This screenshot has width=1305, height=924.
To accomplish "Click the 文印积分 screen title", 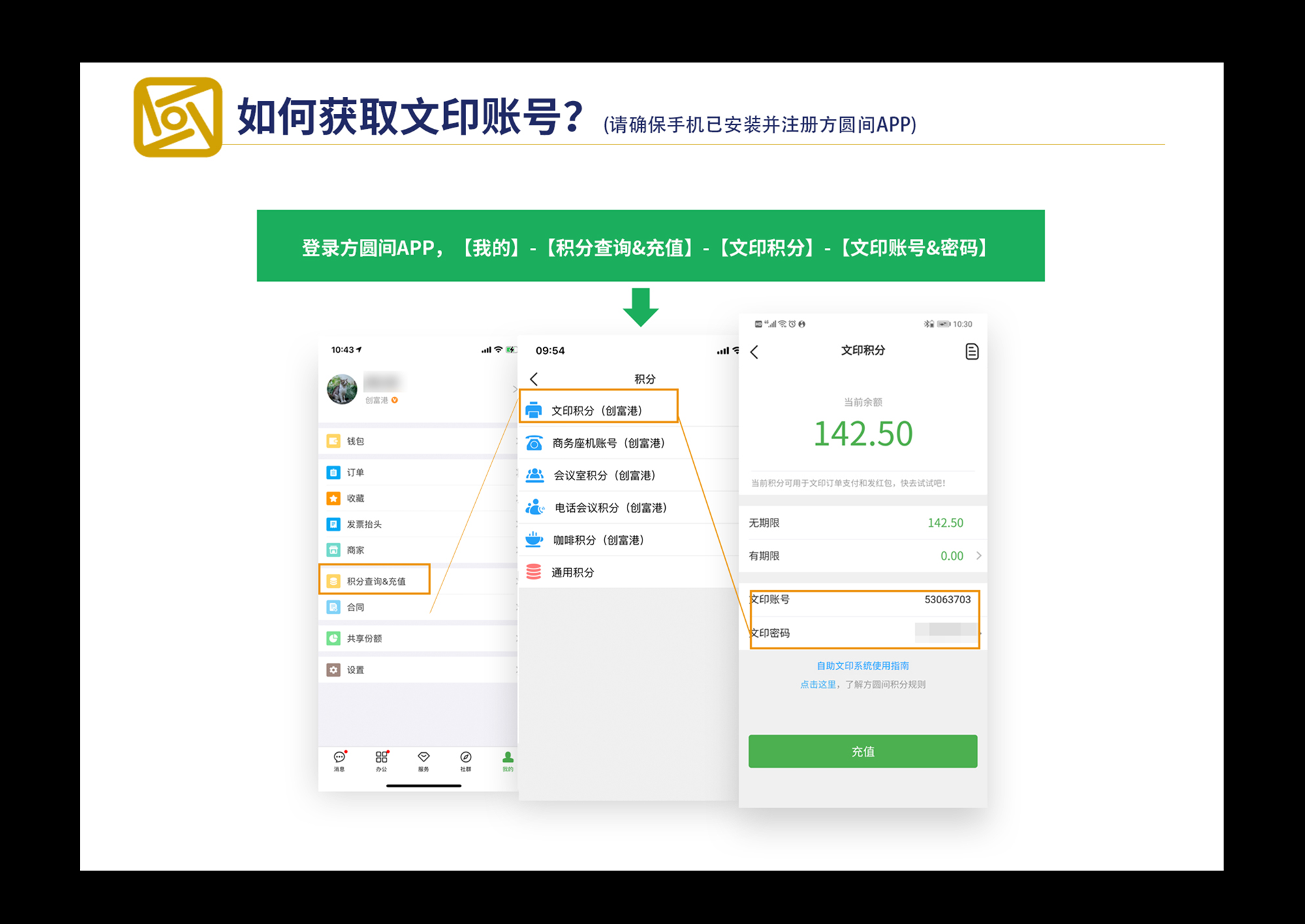I will point(863,350).
